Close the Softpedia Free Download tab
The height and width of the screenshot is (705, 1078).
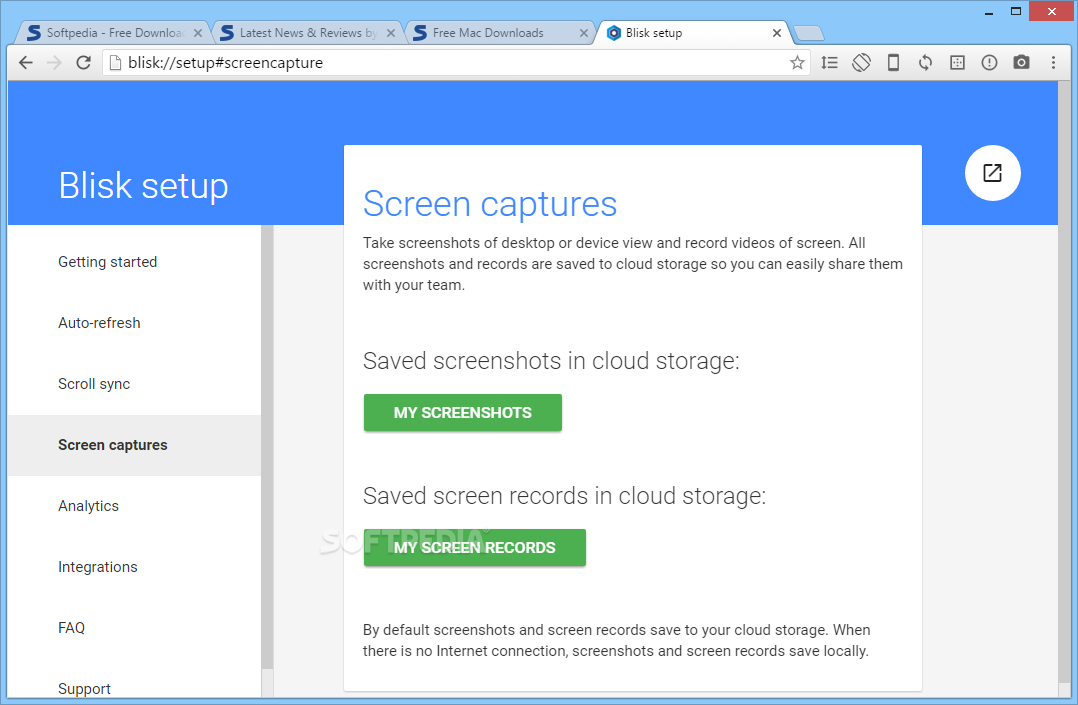pos(198,33)
